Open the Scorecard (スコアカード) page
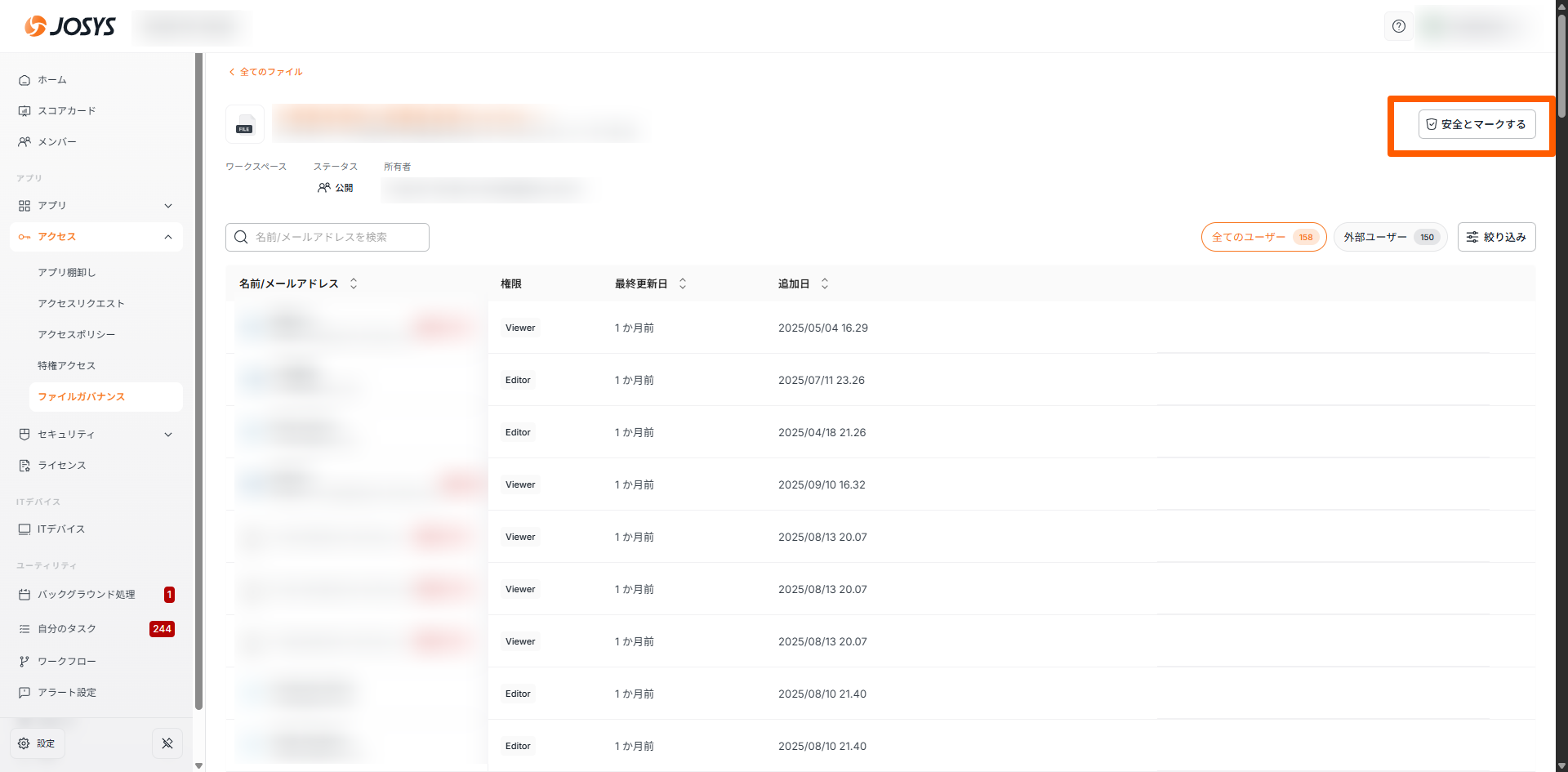 tap(66, 111)
